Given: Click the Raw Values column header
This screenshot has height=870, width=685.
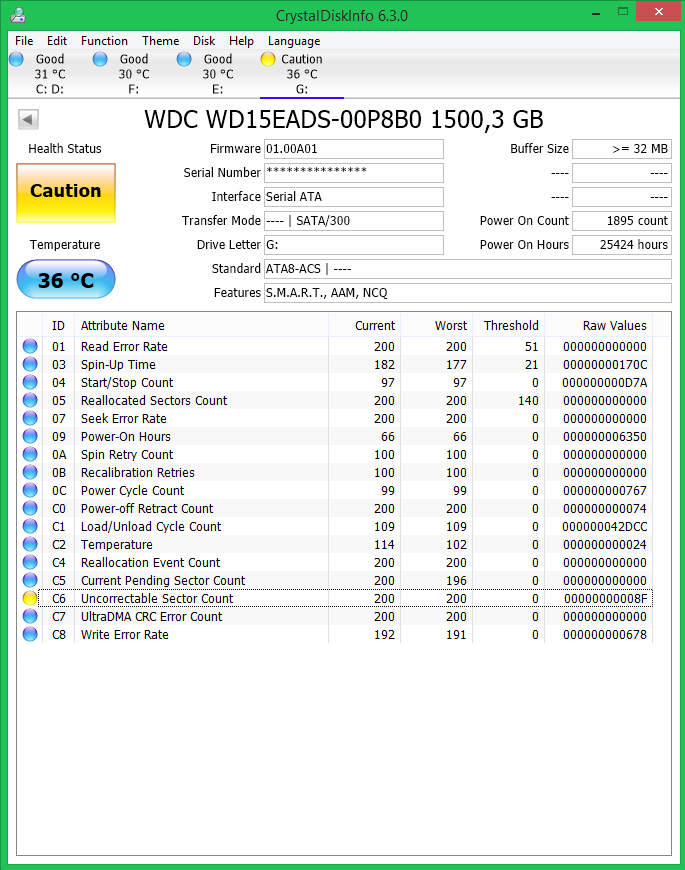Looking at the screenshot, I should click(598, 326).
